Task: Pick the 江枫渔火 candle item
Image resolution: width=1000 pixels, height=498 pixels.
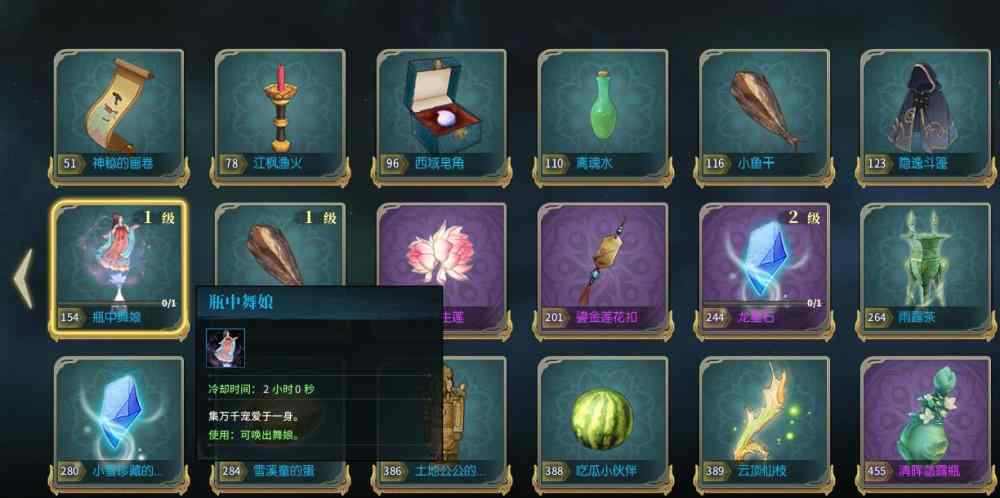Action: (x=280, y=117)
